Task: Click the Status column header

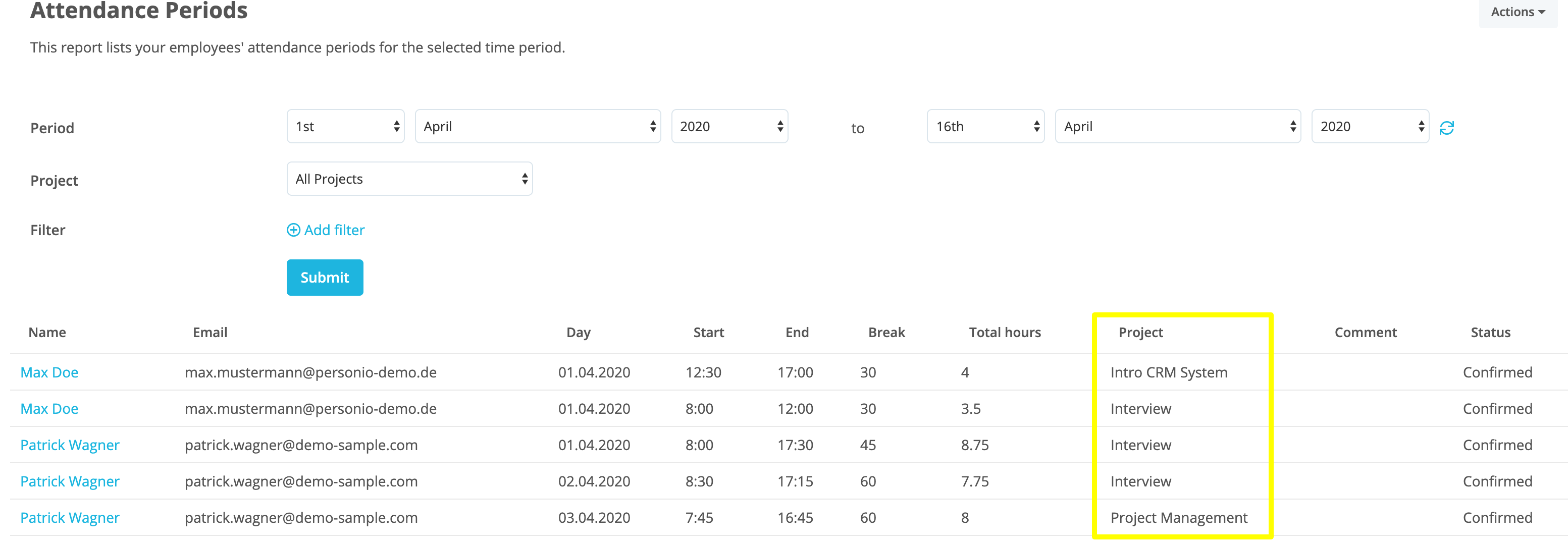Action: pos(1490,332)
